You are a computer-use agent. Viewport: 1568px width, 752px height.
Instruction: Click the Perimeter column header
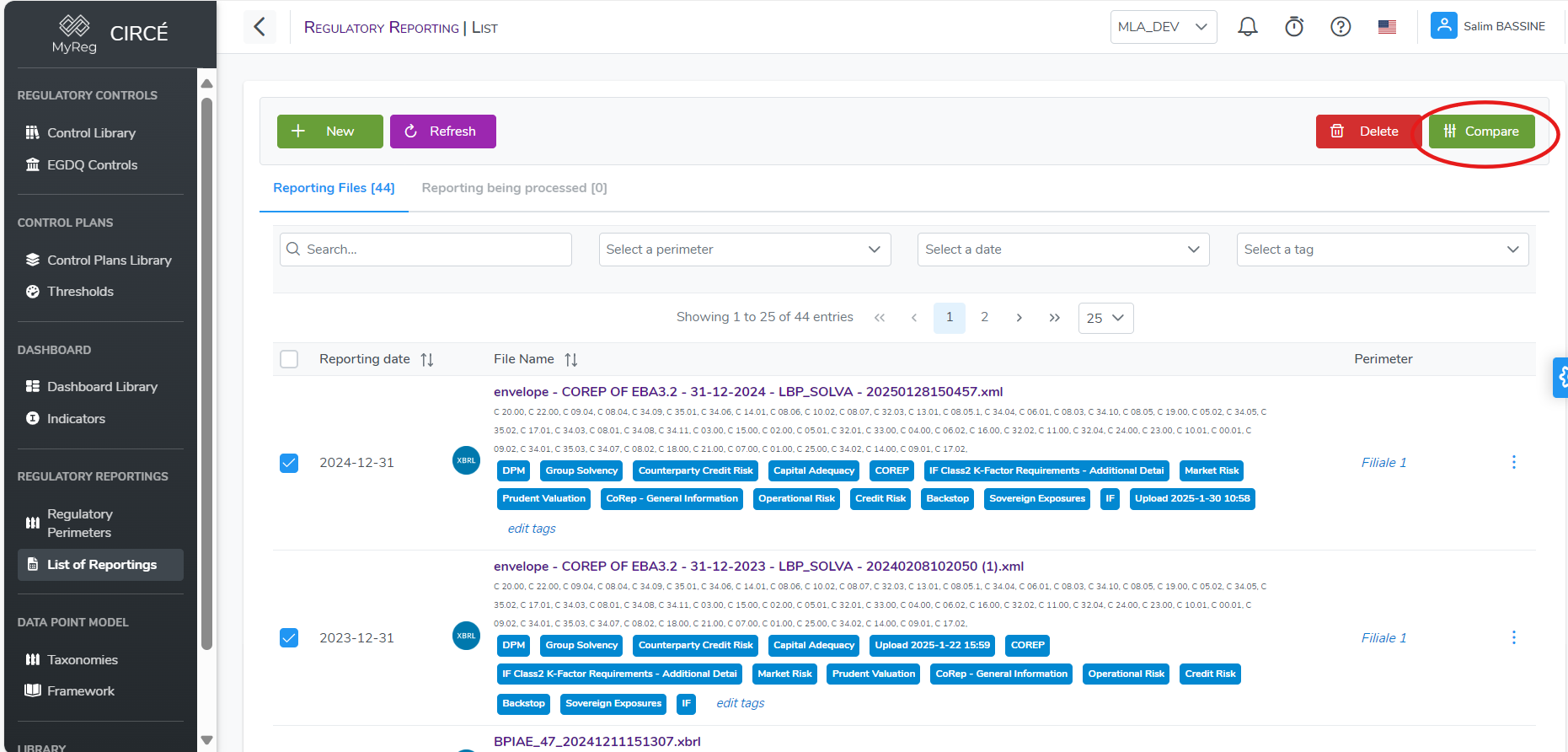[1383, 359]
